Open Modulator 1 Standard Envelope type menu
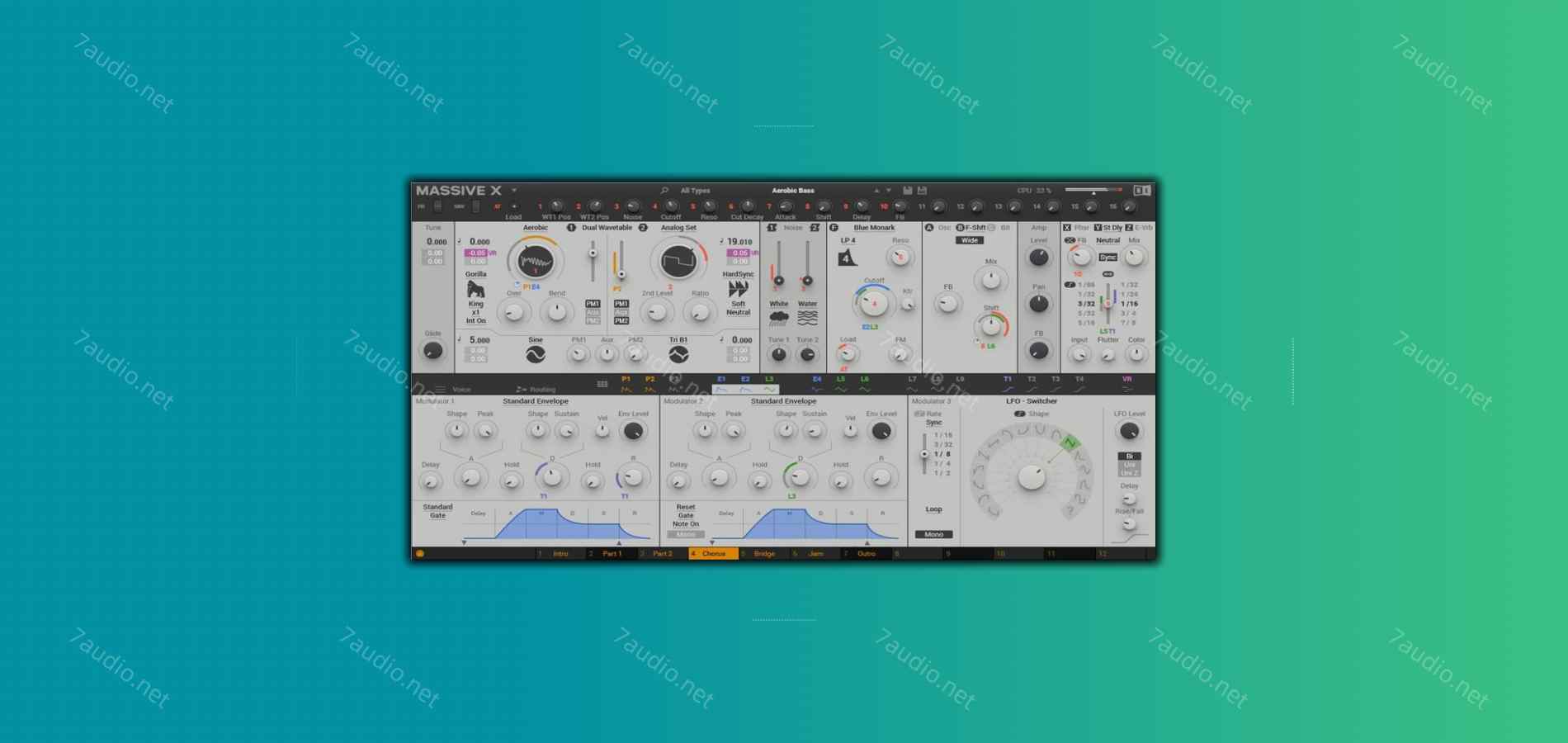The width and height of the screenshot is (1568, 743). 536,401
